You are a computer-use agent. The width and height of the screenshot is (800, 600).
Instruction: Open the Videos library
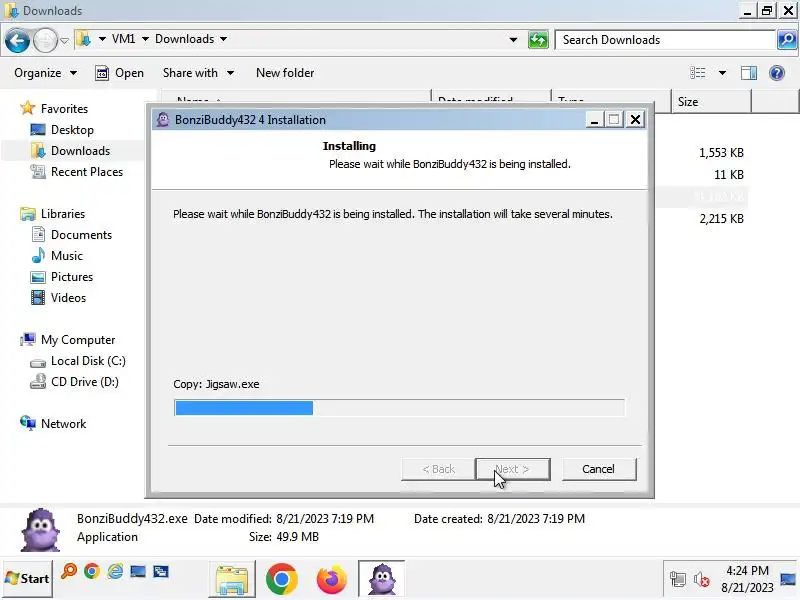click(68, 297)
